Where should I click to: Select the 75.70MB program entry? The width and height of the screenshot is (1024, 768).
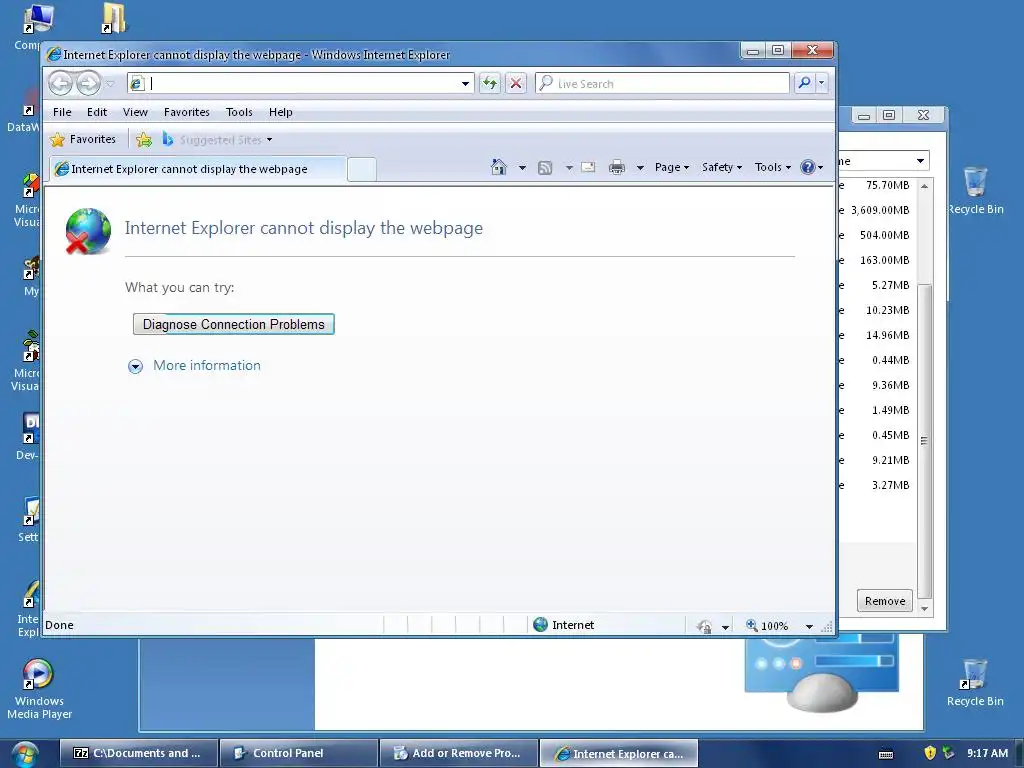pos(875,185)
